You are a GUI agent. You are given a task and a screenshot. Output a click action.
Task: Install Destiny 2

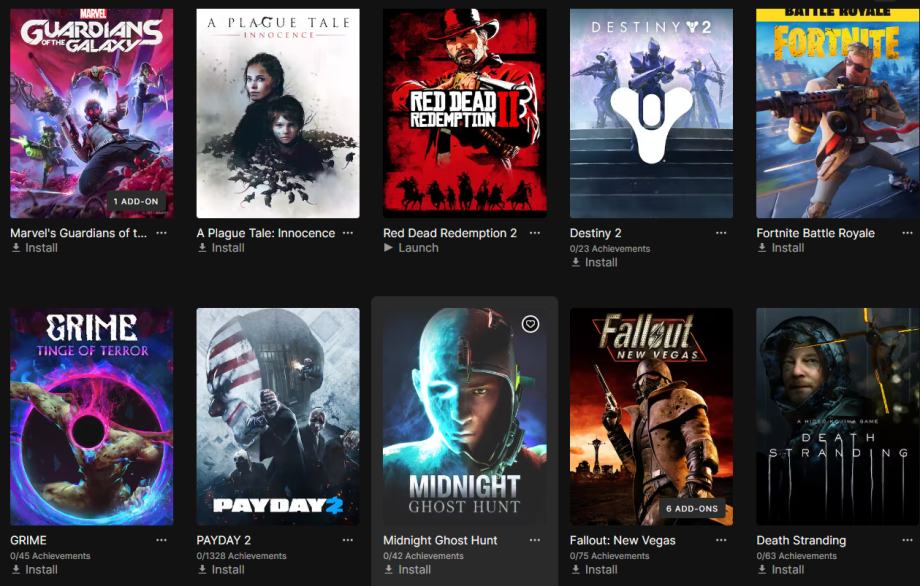(x=594, y=262)
